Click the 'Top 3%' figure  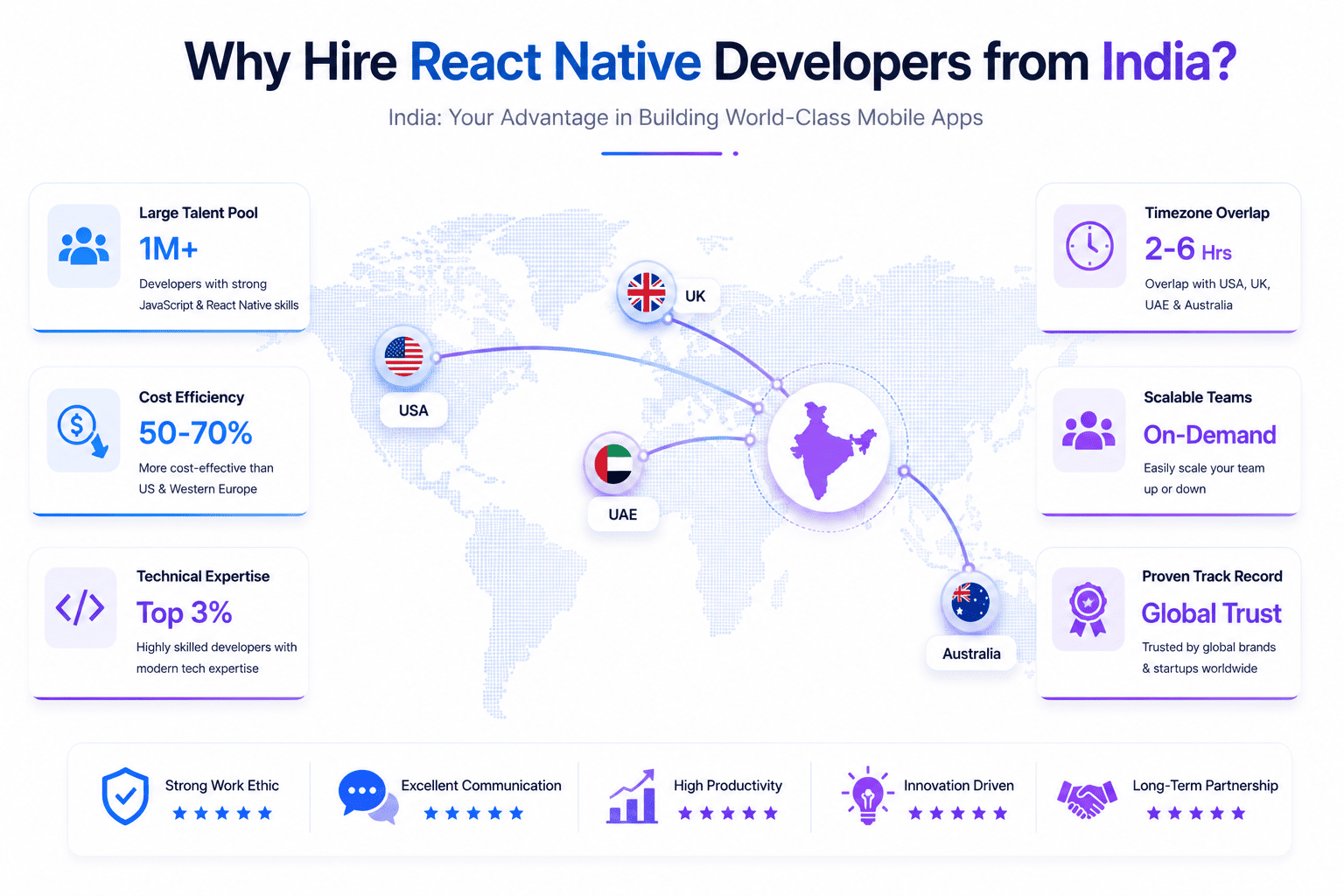(185, 613)
